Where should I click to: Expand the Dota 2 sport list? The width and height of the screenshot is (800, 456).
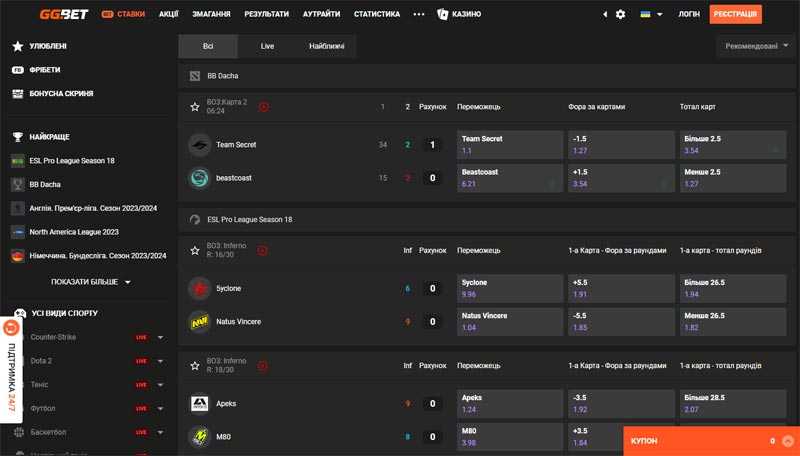click(x=160, y=361)
